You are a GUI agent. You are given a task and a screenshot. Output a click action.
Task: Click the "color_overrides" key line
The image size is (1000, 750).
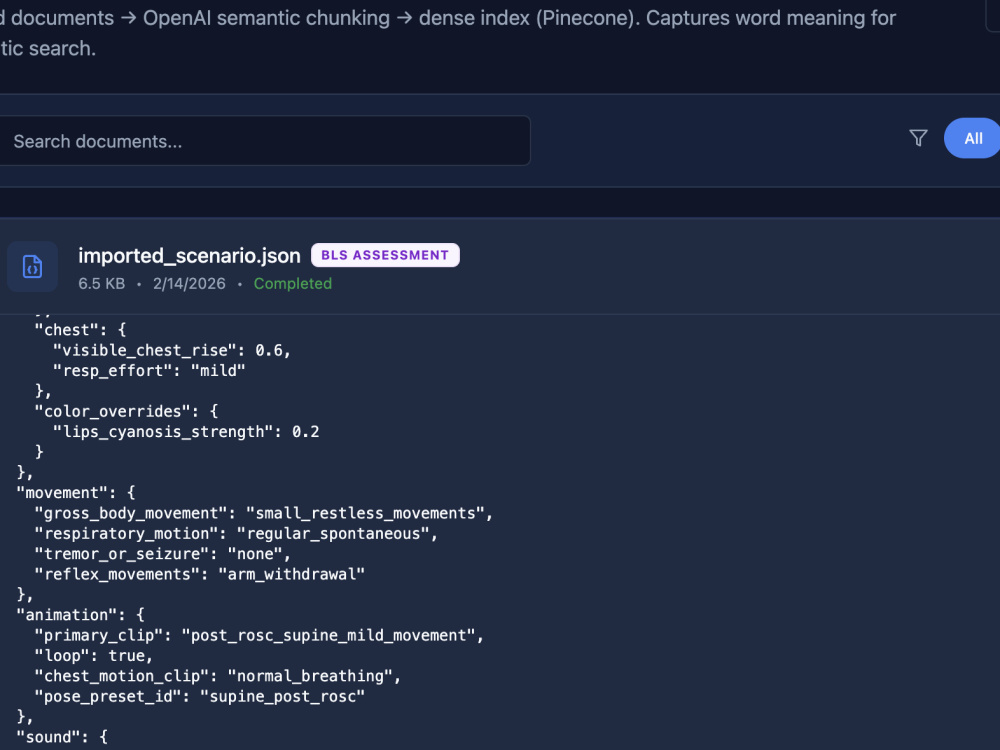pos(126,411)
